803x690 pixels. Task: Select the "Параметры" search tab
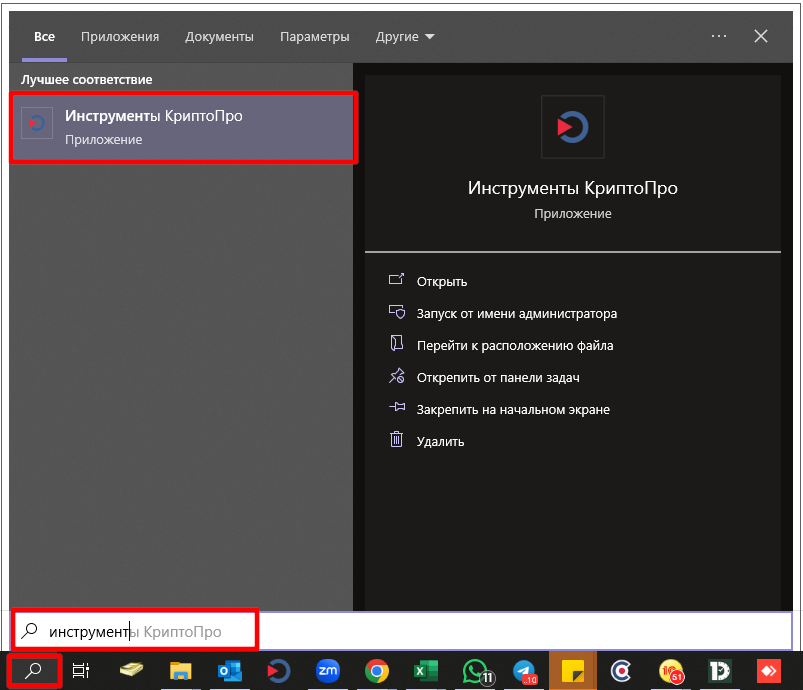pos(314,37)
